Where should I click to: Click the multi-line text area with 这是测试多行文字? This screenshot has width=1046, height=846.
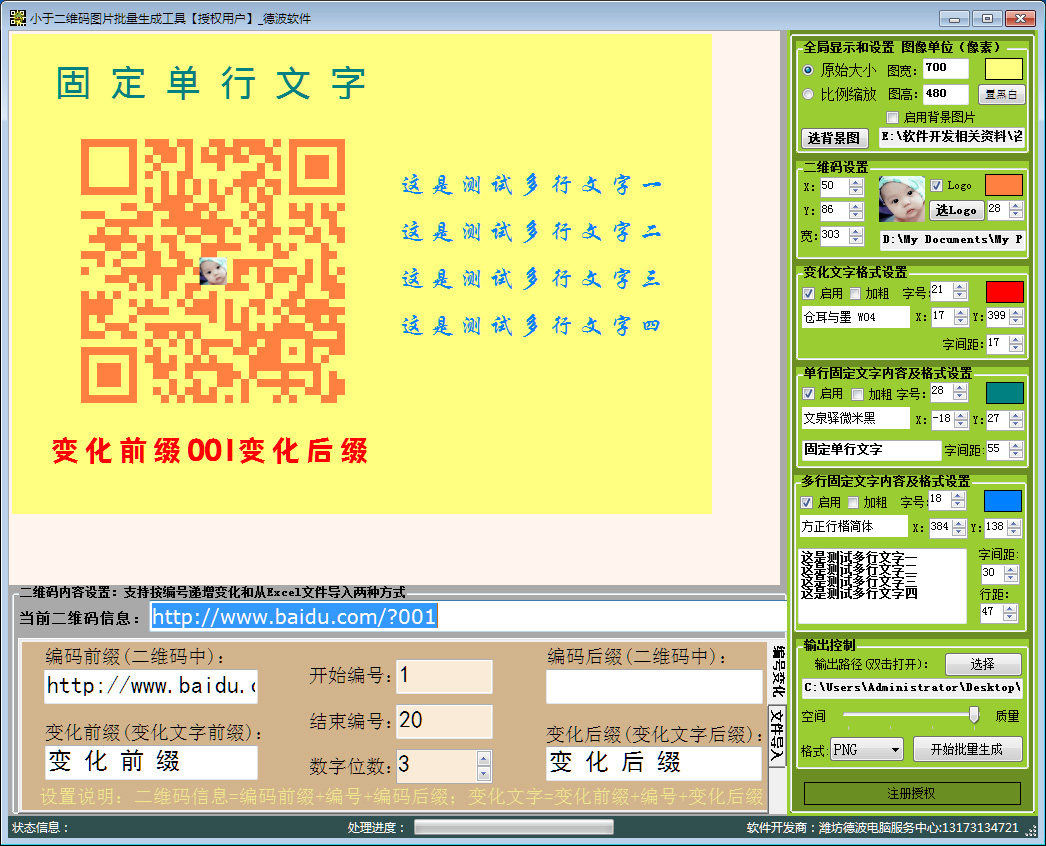tap(883, 586)
